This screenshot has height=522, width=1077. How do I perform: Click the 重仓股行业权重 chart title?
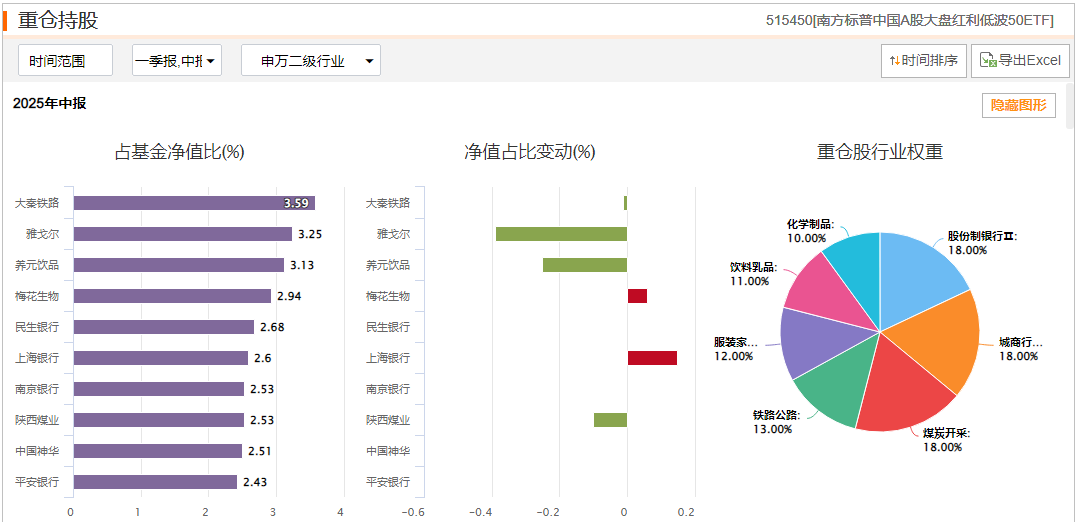(x=880, y=152)
